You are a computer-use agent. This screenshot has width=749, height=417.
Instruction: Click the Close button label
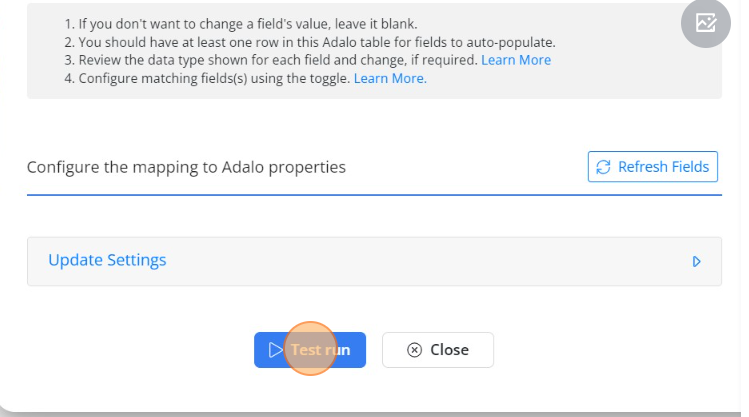click(449, 350)
